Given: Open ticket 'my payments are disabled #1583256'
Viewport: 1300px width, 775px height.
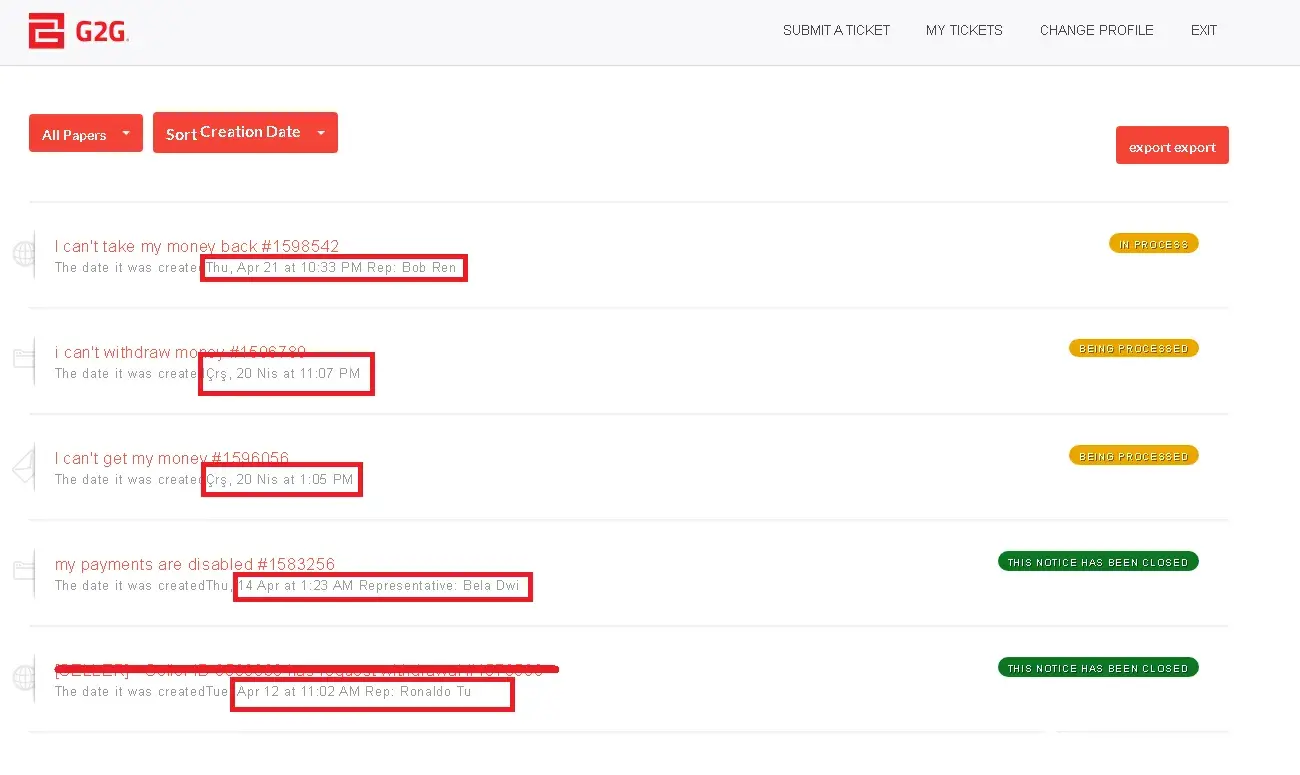Looking at the screenshot, I should [195, 564].
